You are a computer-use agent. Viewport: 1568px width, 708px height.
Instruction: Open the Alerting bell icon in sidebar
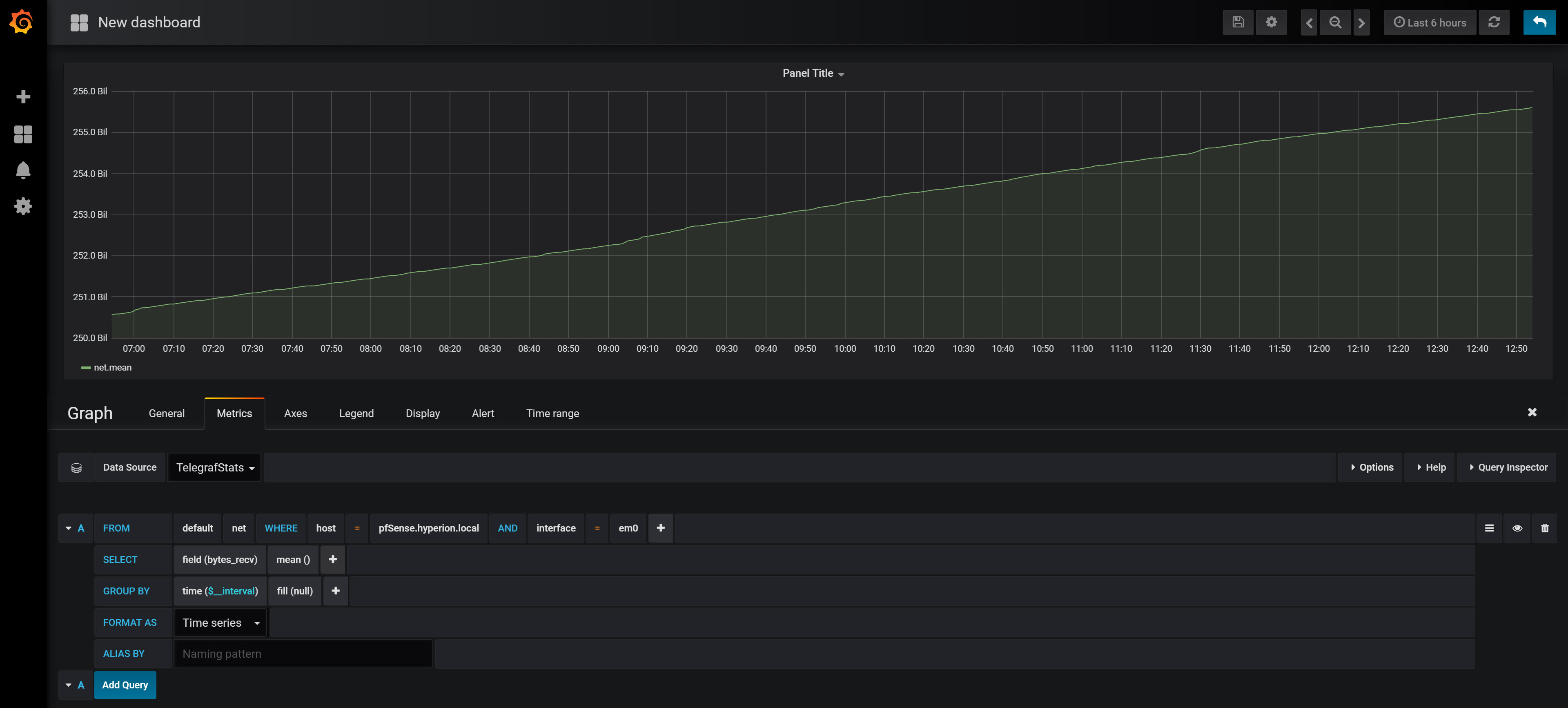(x=23, y=170)
